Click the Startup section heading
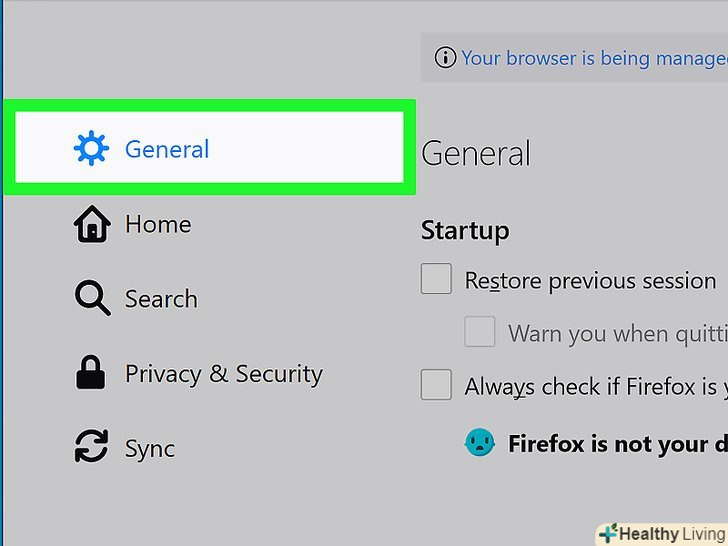This screenshot has width=728, height=546. click(x=465, y=230)
